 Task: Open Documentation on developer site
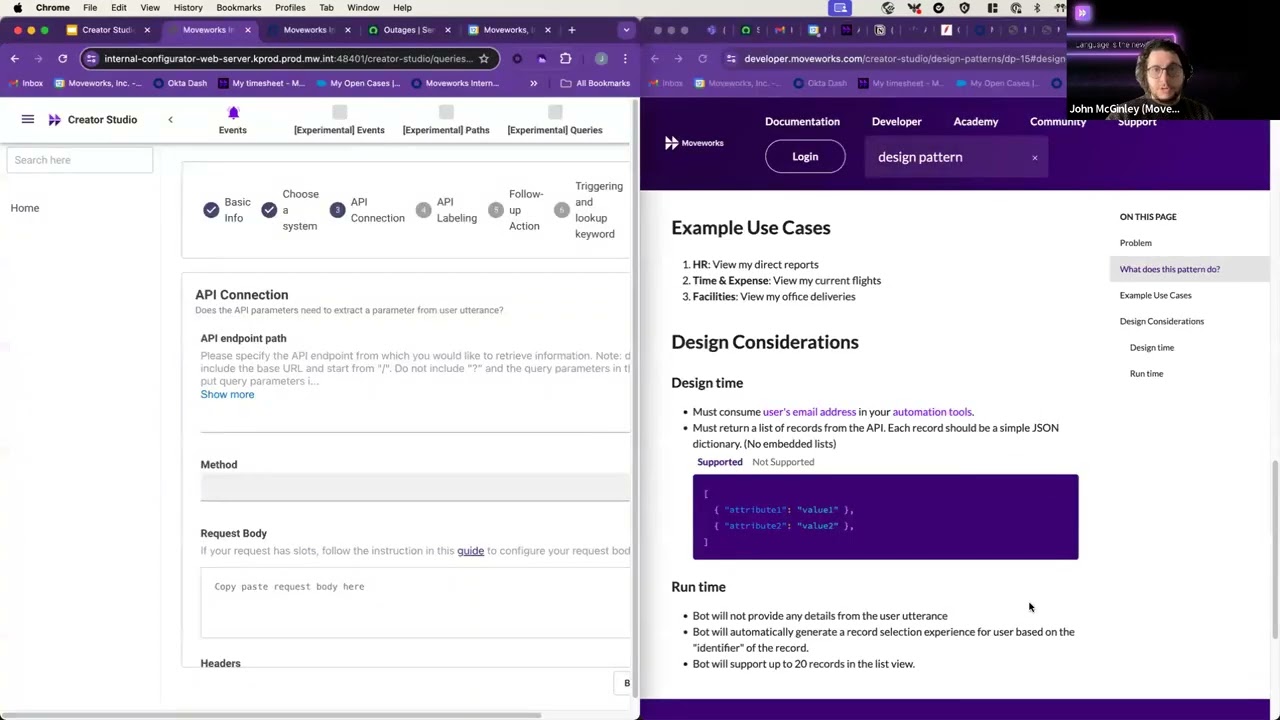coord(802,122)
